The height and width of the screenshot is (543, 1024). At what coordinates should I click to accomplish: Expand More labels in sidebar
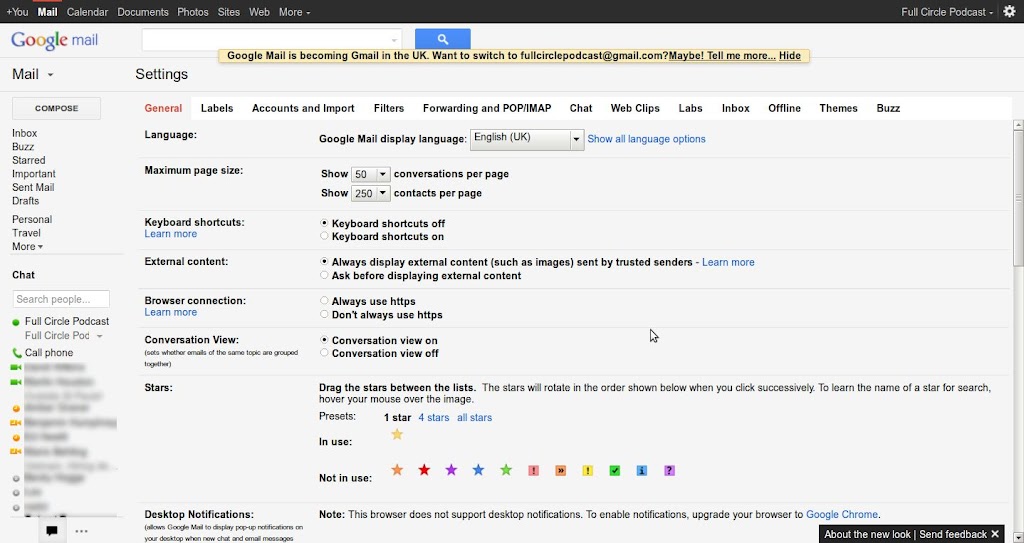tap(27, 246)
